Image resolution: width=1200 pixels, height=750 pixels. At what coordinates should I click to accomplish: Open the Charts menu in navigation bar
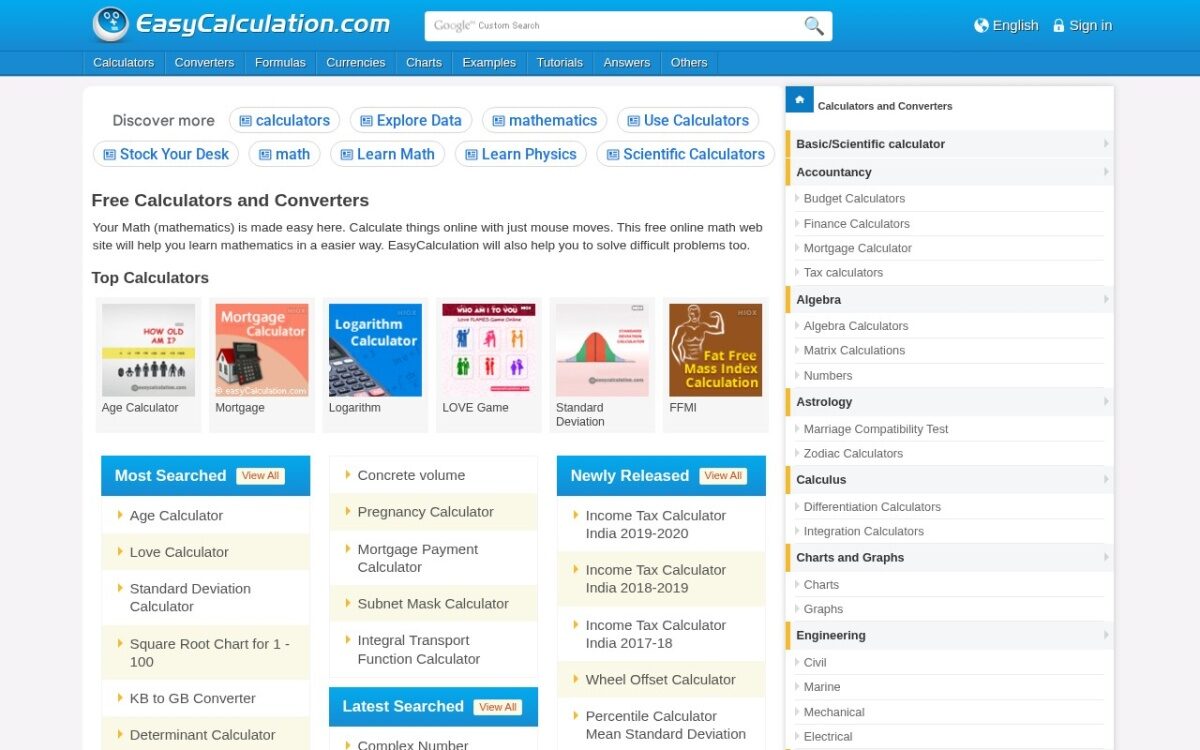424,63
